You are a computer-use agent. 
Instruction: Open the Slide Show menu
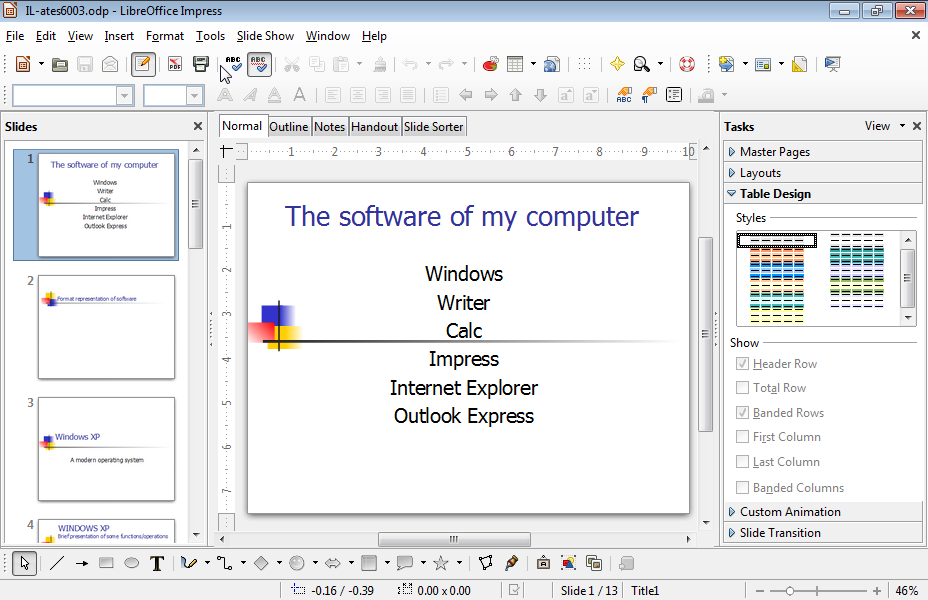point(265,36)
